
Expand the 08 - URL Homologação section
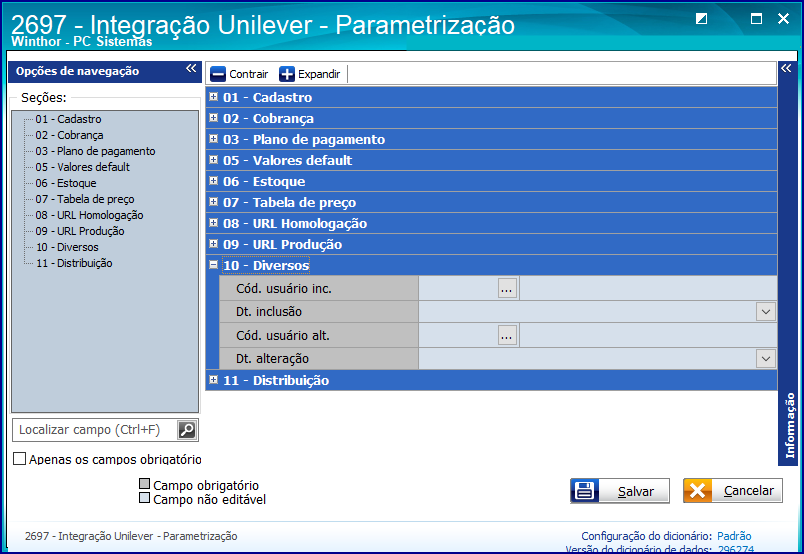[x=214, y=223]
